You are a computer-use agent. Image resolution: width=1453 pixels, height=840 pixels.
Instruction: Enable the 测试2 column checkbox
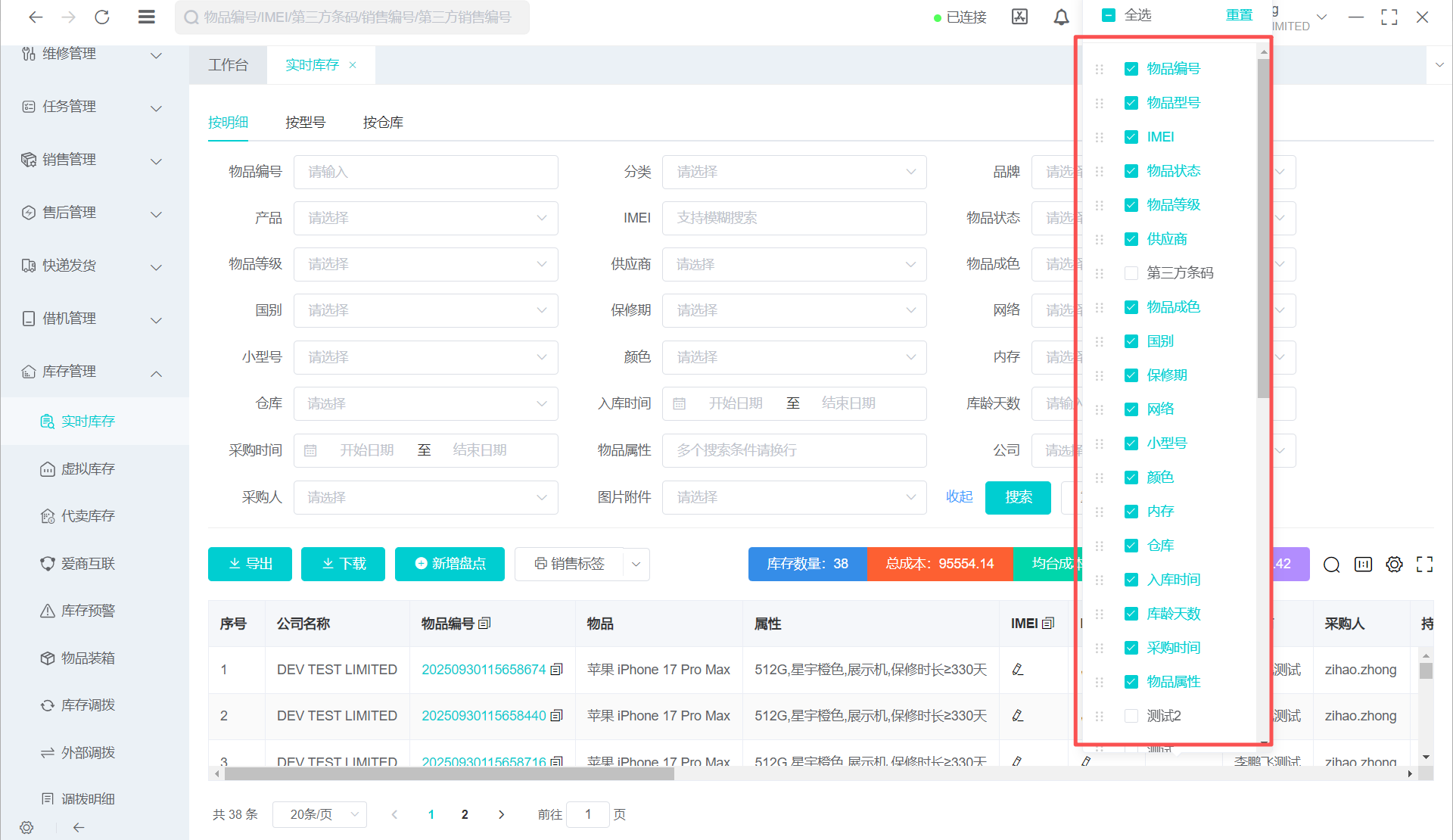(1131, 716)
